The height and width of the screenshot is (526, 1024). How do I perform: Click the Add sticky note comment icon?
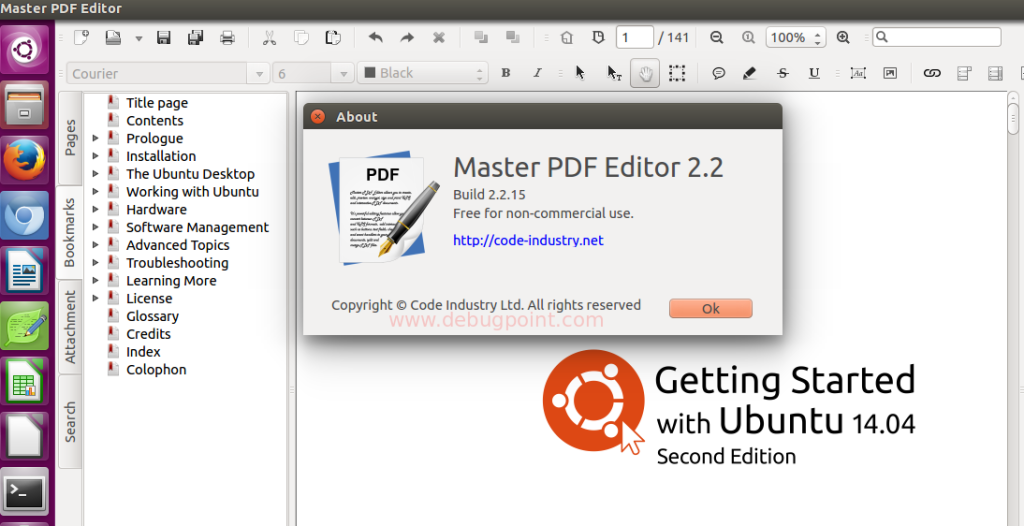click(x=718, y=73)
